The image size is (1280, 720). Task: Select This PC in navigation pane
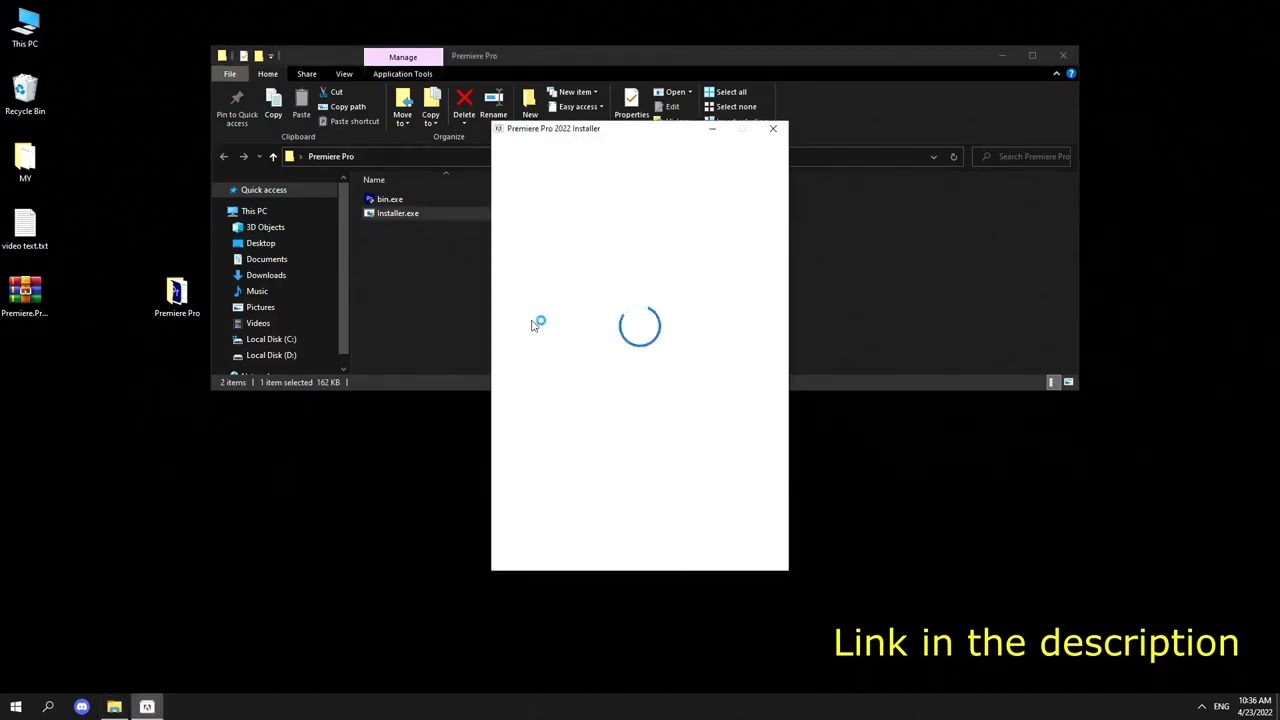tap(254, 211)
